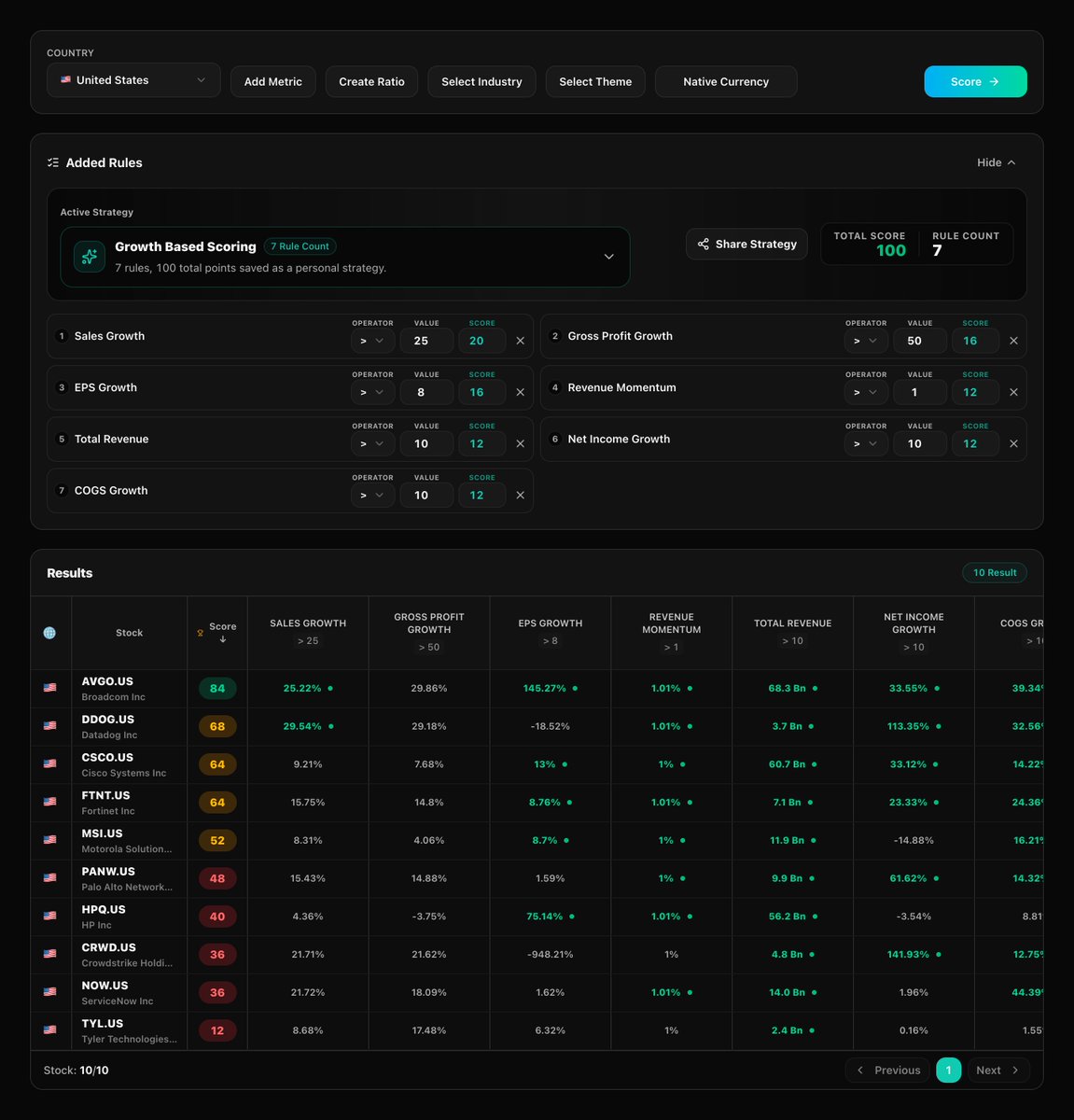
Task: Click the Growth Based Scoring sparkle icon
Action: 90,257
